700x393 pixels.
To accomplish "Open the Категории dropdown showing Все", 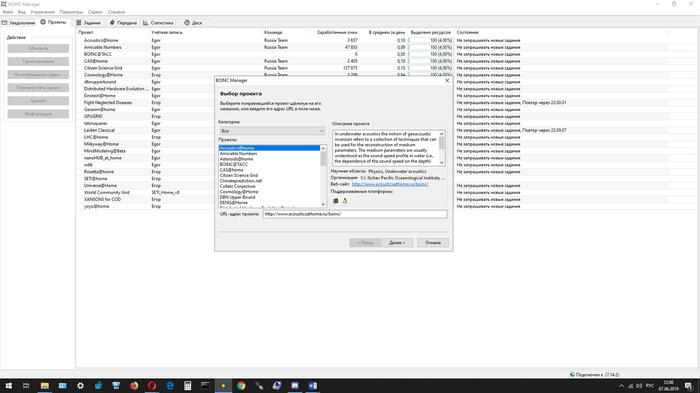I will [272, 131].
